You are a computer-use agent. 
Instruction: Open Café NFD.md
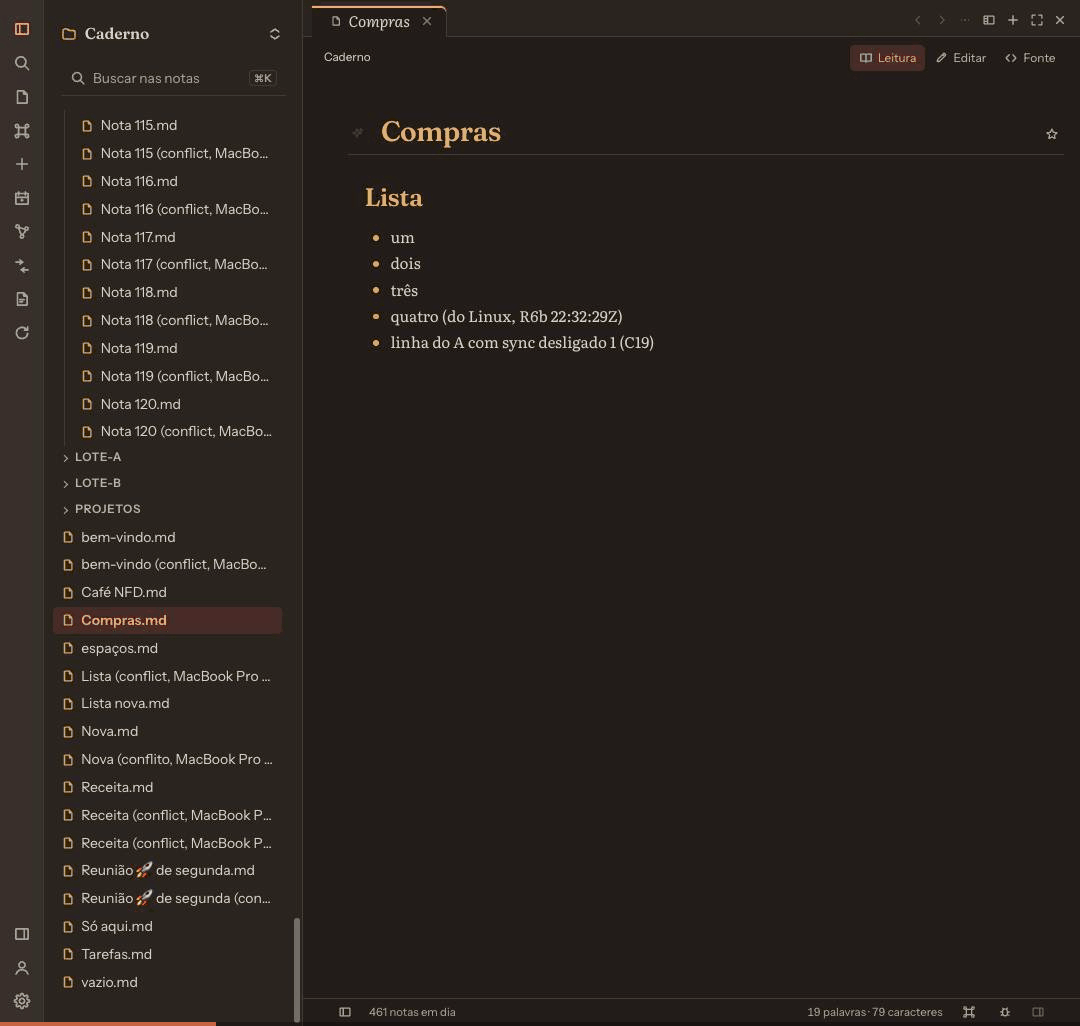pyautogui.click(x=167, y=592)
